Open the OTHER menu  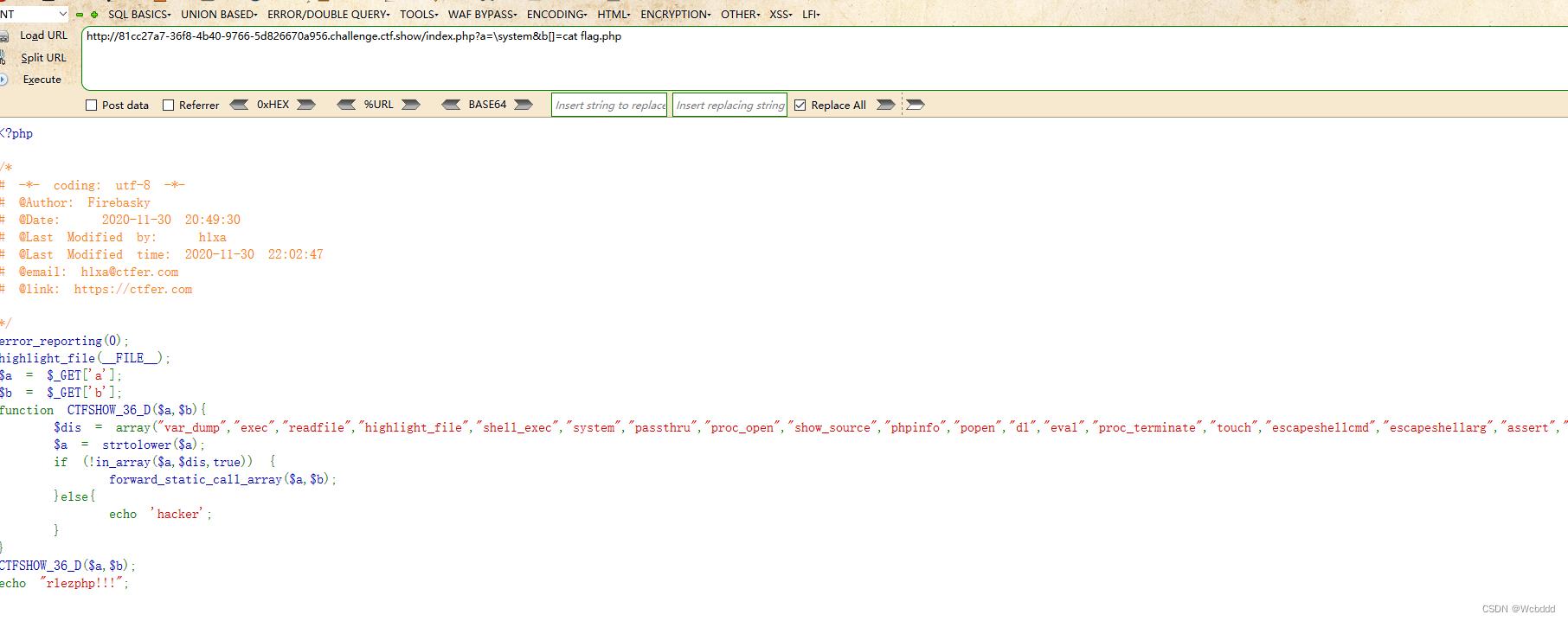[x=740, y=15]
